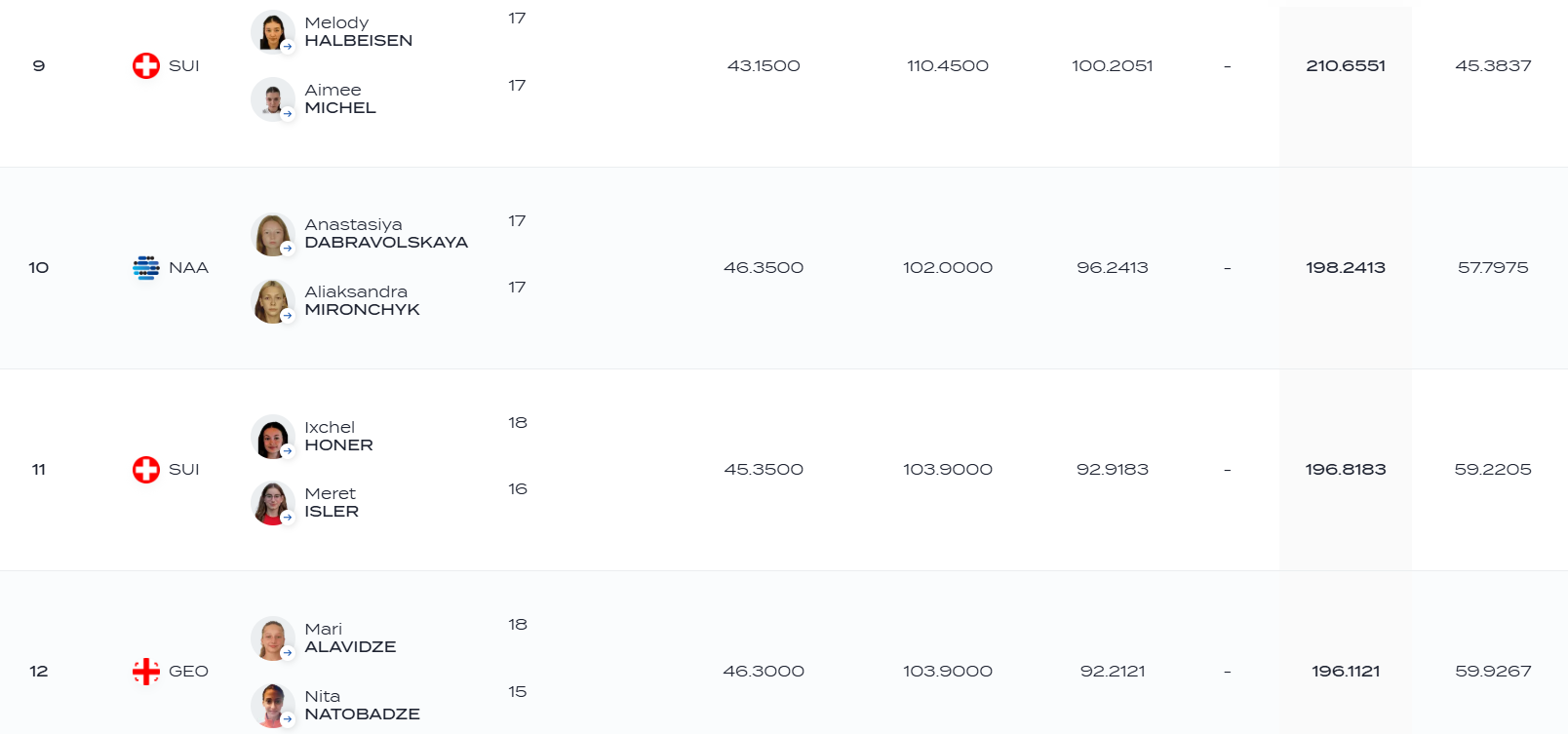The image size is (1568, 734).
Task: Click Aimee Michel's profile arrow icon
Action: (288, 114)
